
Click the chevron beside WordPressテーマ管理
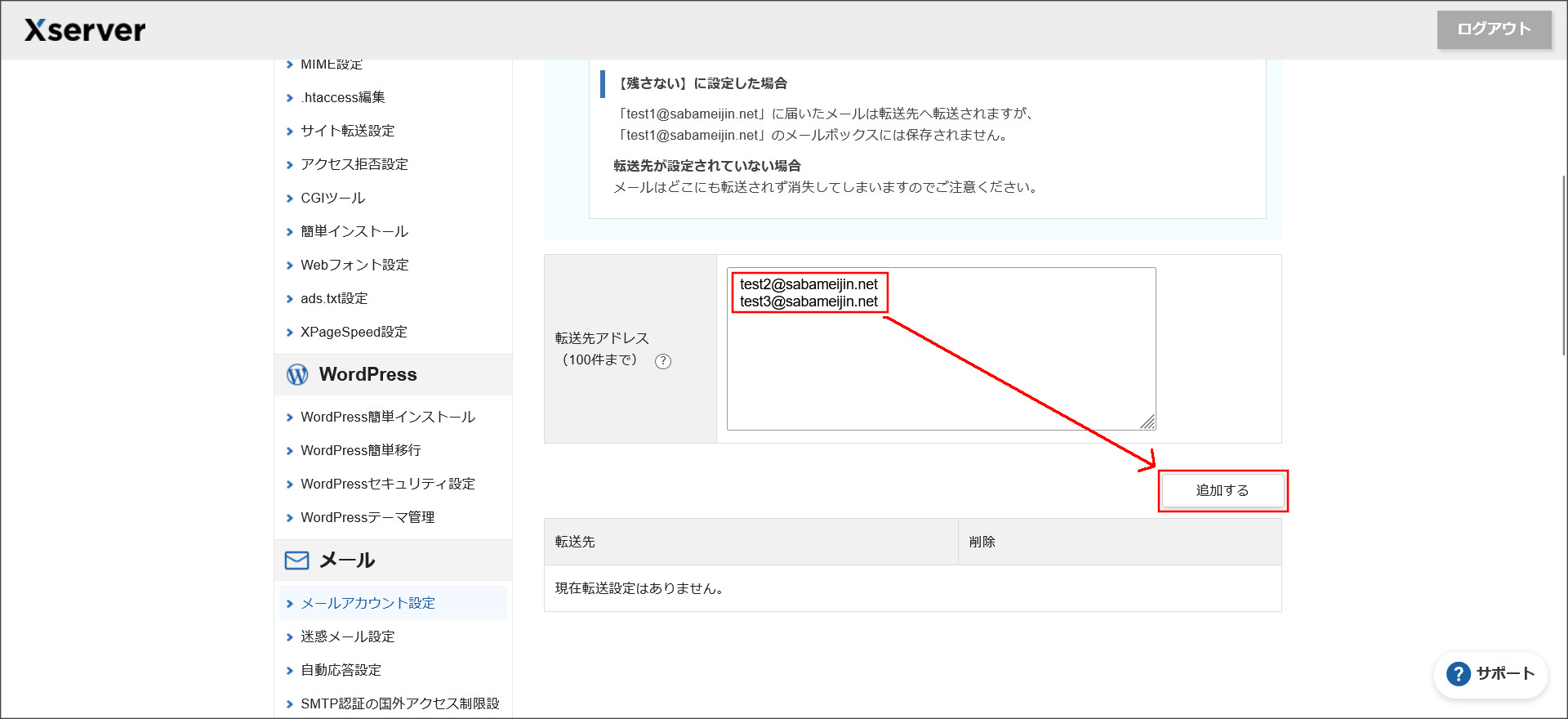tap(289, 518)
